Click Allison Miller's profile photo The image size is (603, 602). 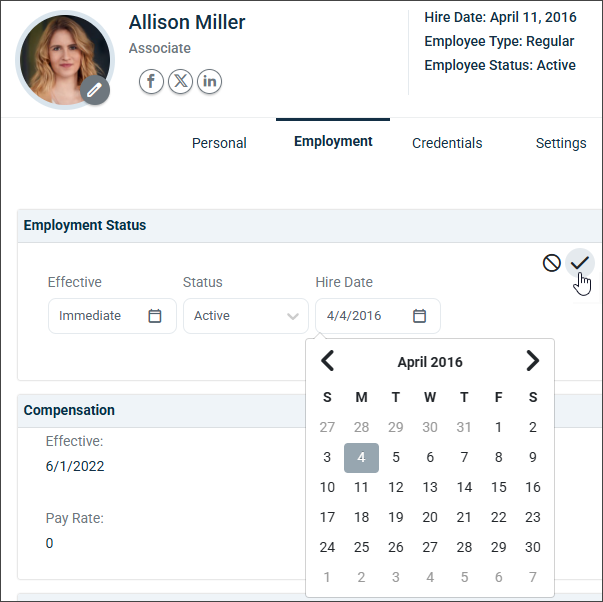(65, 60)
